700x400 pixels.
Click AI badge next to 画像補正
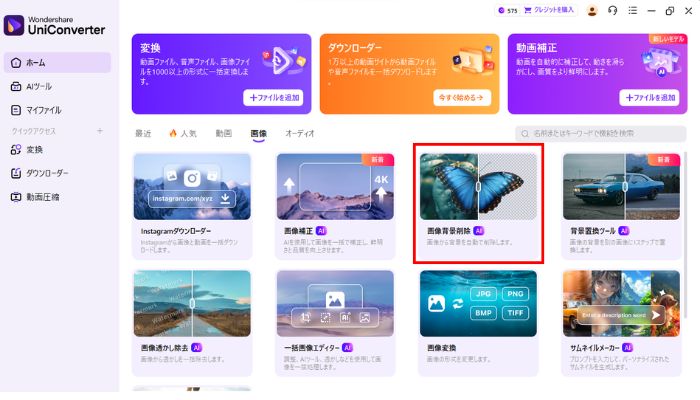point(321,231)
